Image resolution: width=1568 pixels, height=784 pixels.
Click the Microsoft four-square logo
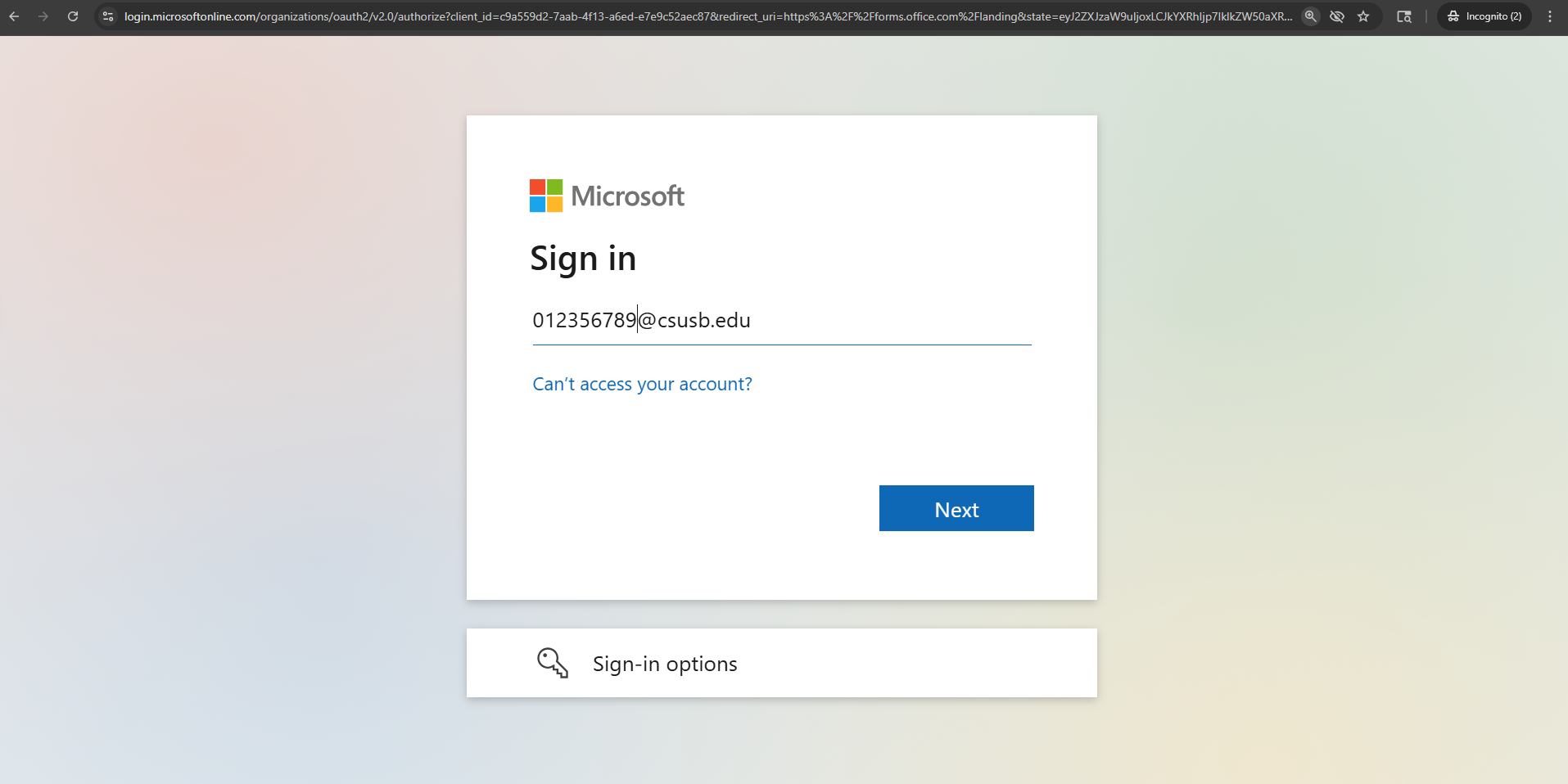[546, 196]
